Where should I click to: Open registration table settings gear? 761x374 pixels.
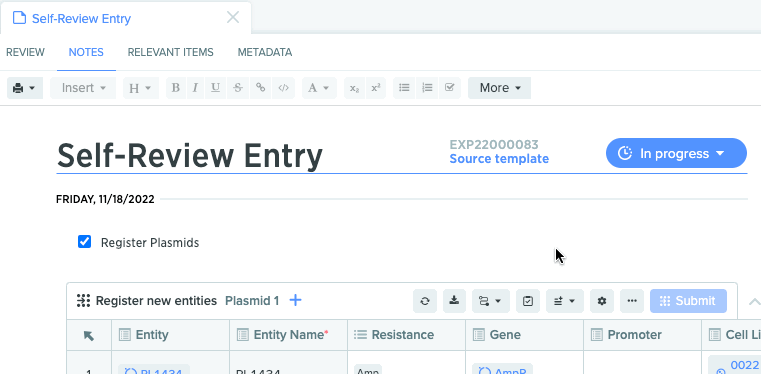602,301
